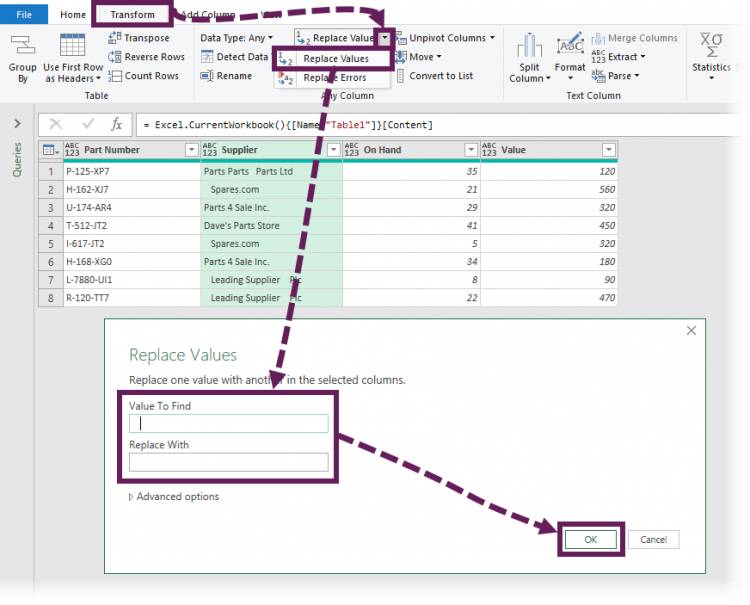Choose Replace Values from dropdown menu
The width and height of the screenshot is (750, 605).
point(333,59)
